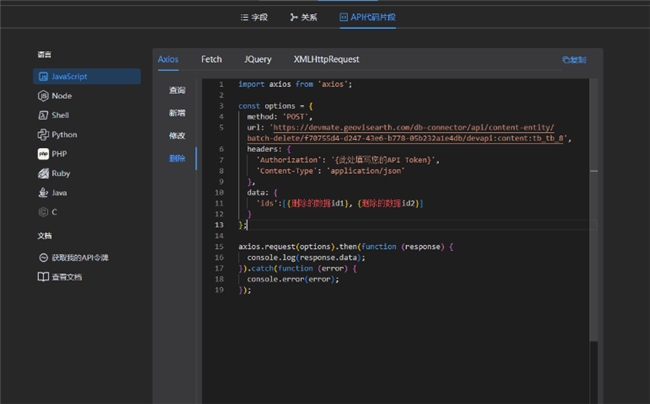Click the import axios statement
This screenshot has height=404, width=650.
click(295, 85)
